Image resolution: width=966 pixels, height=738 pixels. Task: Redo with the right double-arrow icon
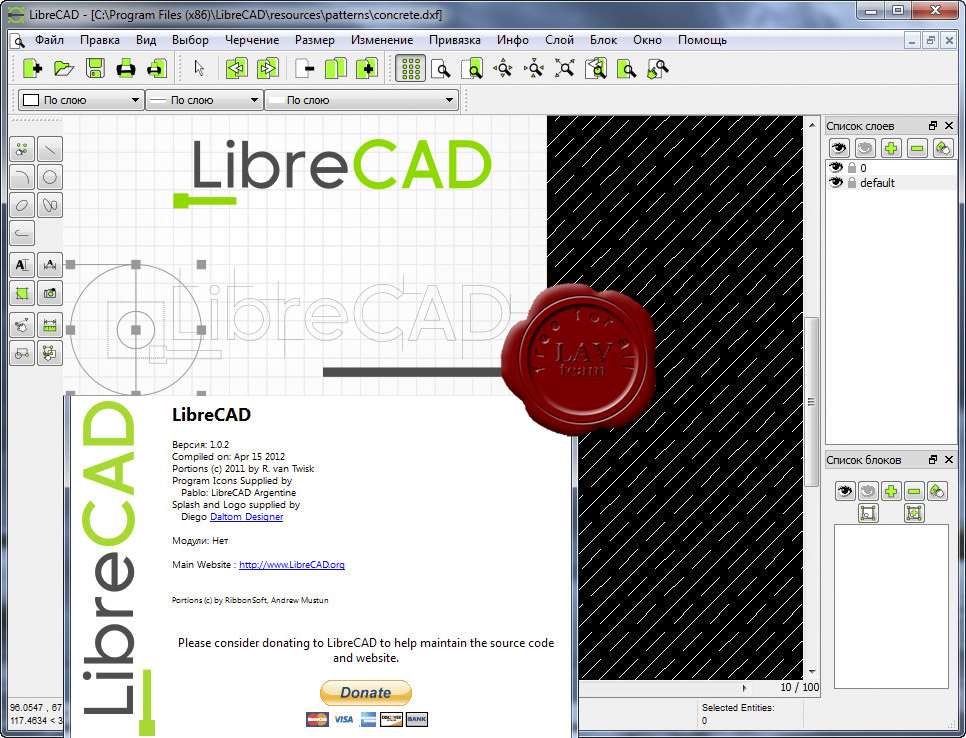(267, 68)
